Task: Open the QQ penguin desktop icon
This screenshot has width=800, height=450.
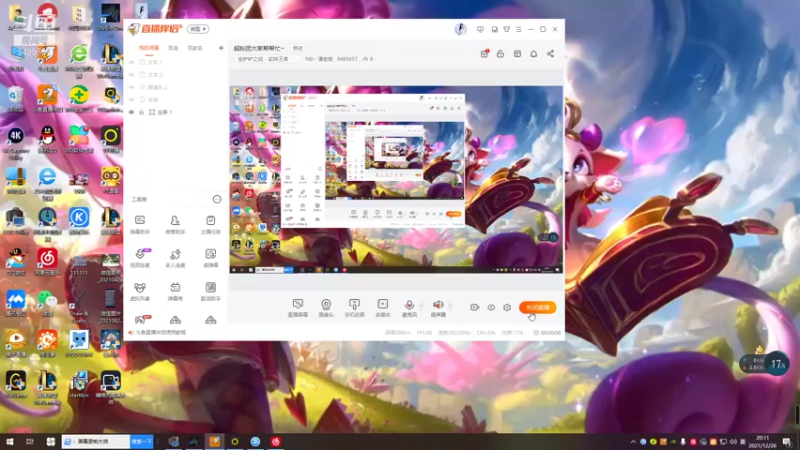Action: click(x=47, y=140)
